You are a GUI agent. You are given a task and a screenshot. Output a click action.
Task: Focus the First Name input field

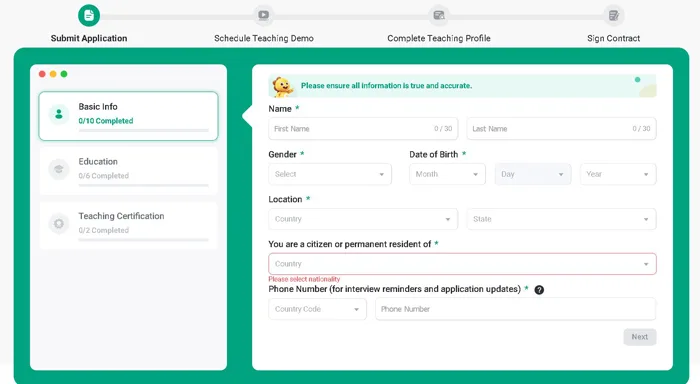(x=363, y=129)
